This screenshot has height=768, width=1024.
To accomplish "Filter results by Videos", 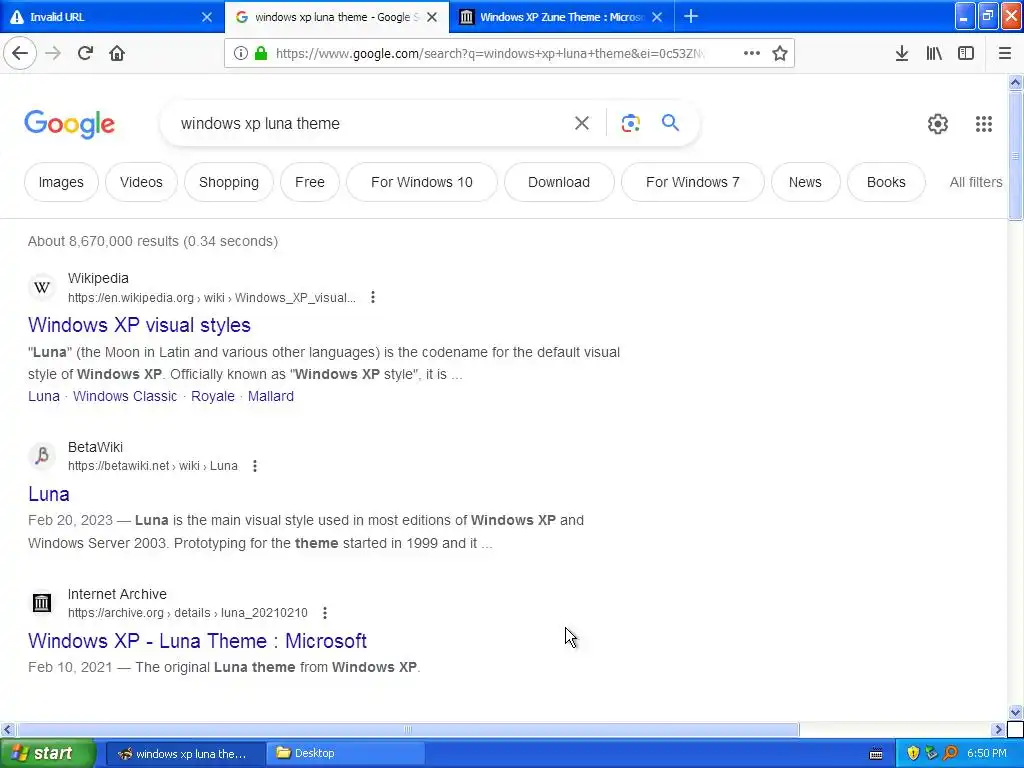I will 141,182.
